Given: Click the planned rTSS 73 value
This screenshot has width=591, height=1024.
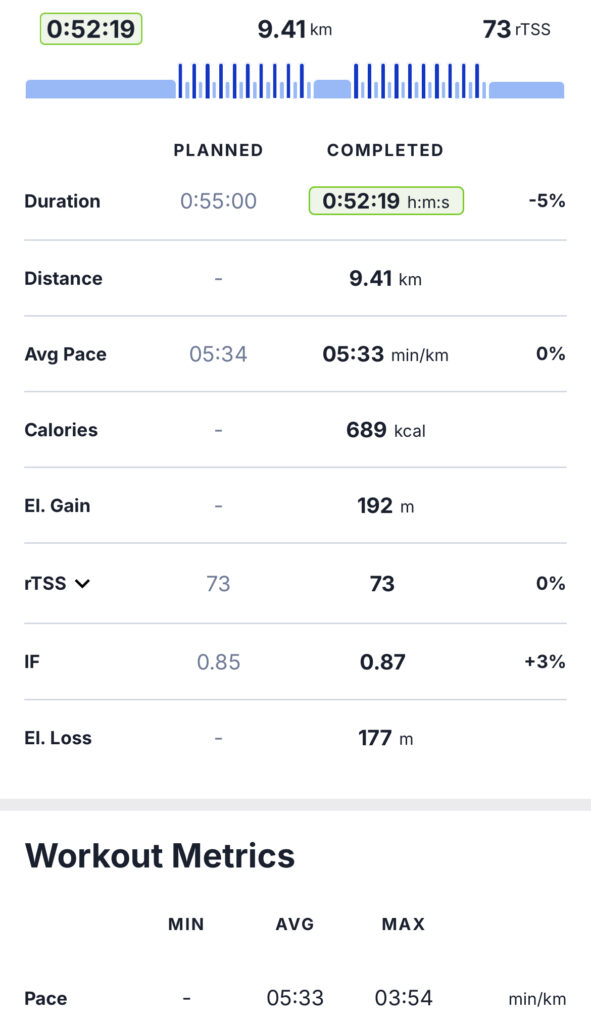Looking at the screenshot, I should click(x=218, y=583).
